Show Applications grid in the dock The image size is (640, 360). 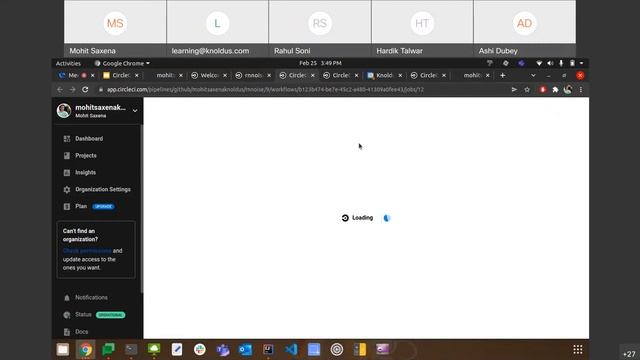click(x=578, y=349)
